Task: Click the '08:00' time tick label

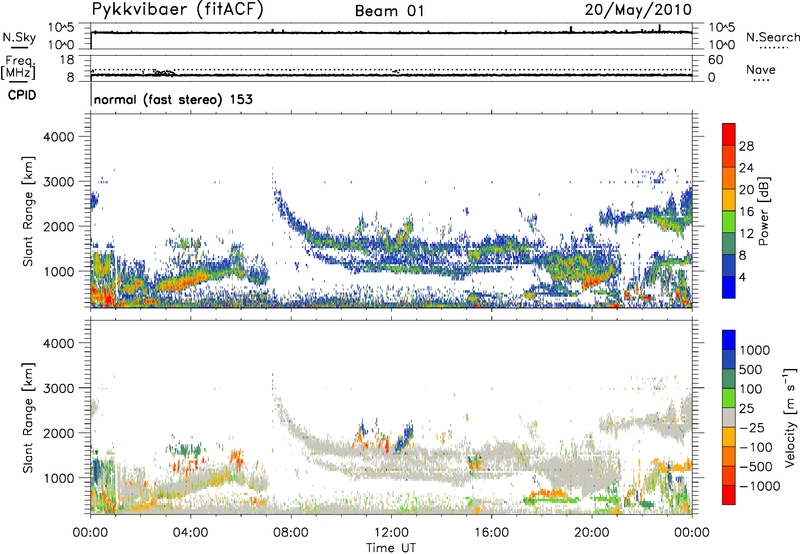Action: [291, 533]
